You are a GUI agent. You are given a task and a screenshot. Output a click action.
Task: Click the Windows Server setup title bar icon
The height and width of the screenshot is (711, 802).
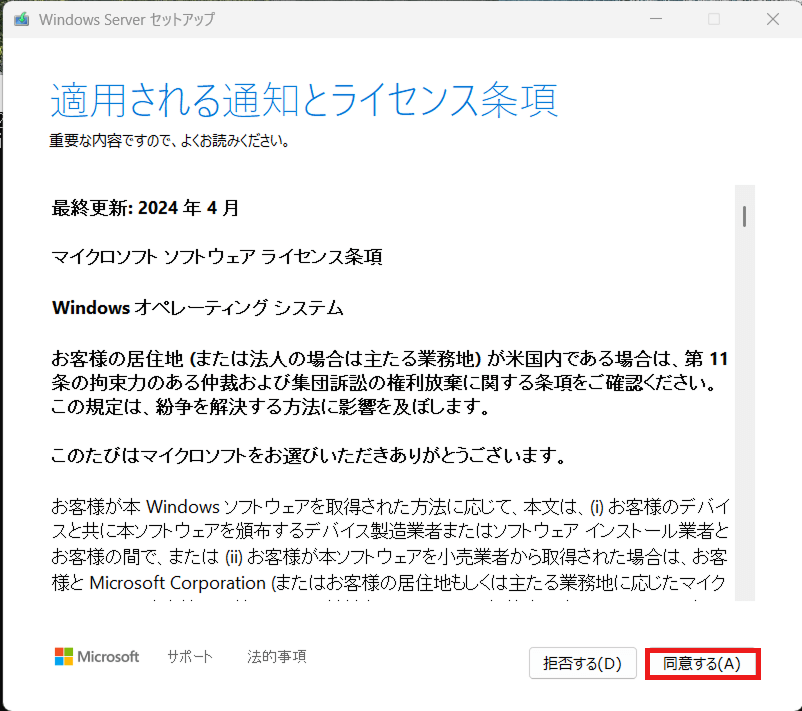click(21, 19)
